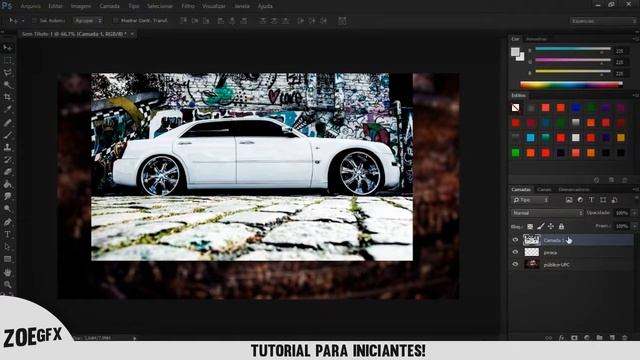Select the Brush tool

(x=8, y=135)
